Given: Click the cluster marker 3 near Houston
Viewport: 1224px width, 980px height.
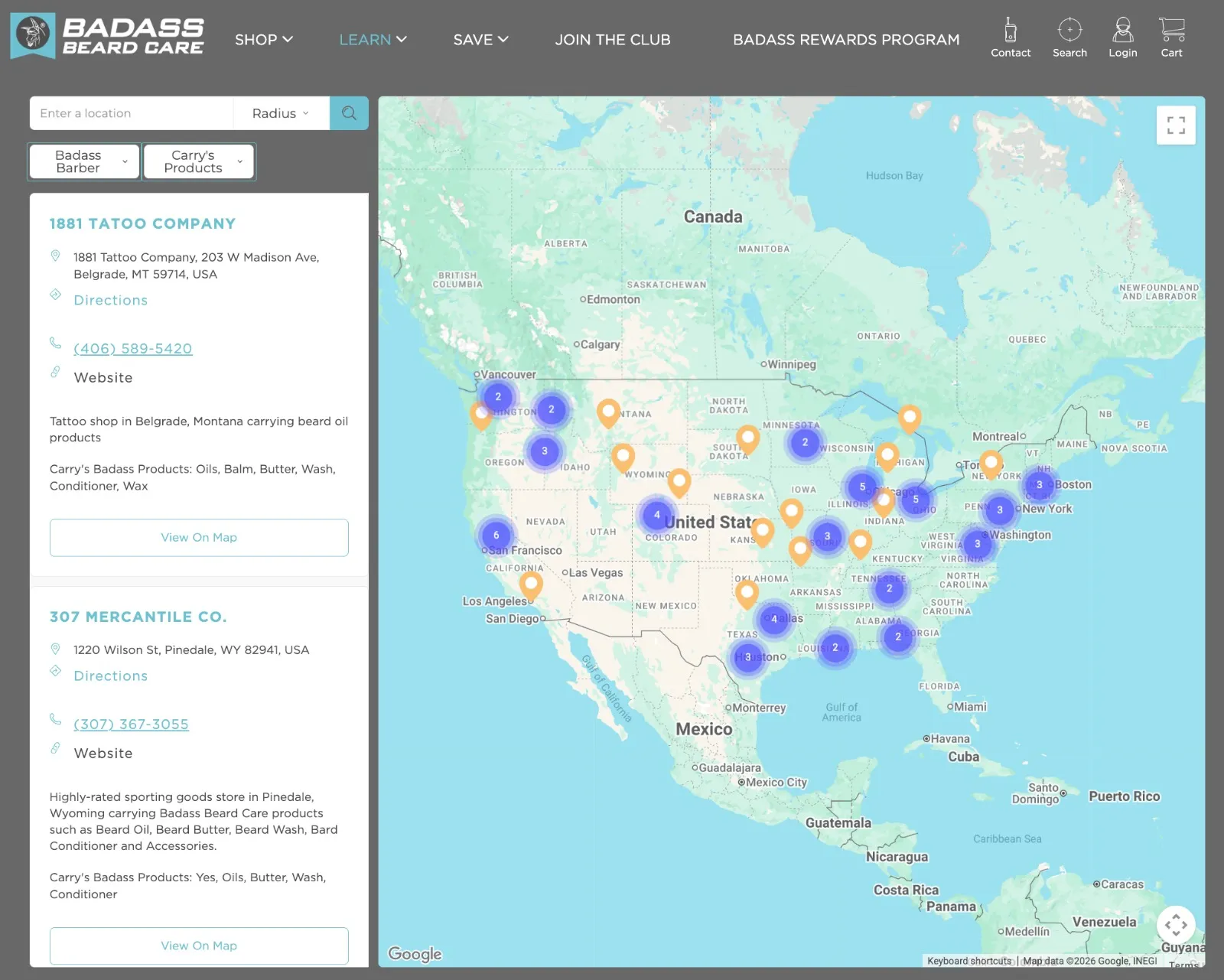Looking at the screenshot, I should coord(747,657).
